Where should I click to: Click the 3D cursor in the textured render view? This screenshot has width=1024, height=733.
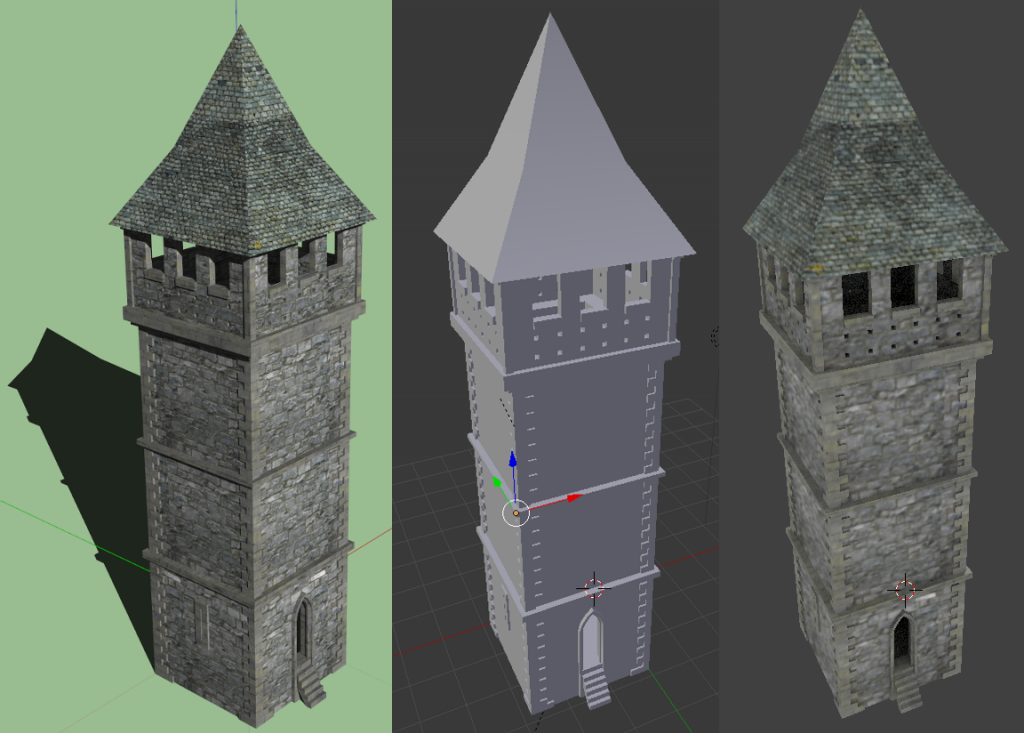[903, 590]
